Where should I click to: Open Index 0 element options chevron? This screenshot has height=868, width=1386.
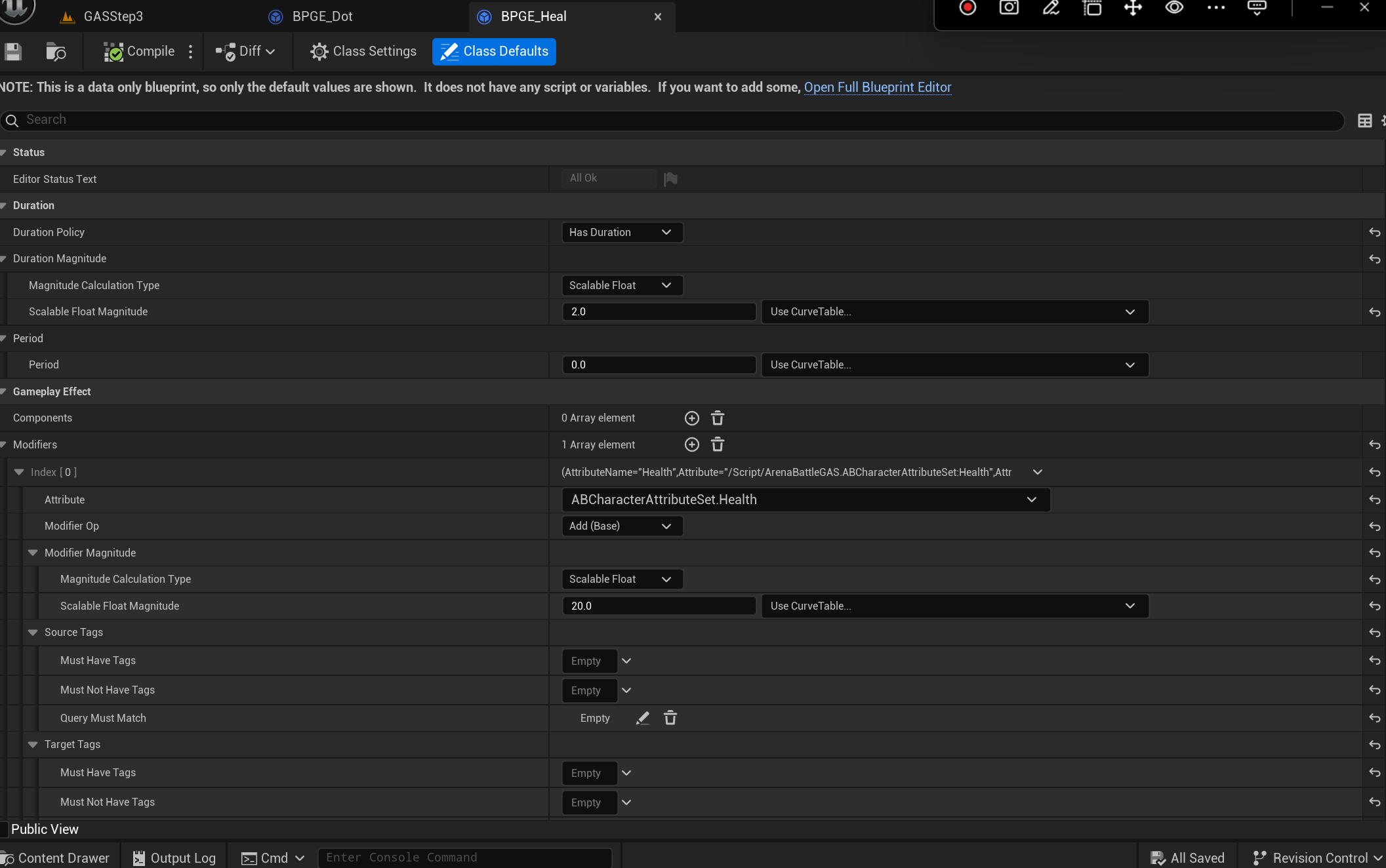click(1037, 472)
